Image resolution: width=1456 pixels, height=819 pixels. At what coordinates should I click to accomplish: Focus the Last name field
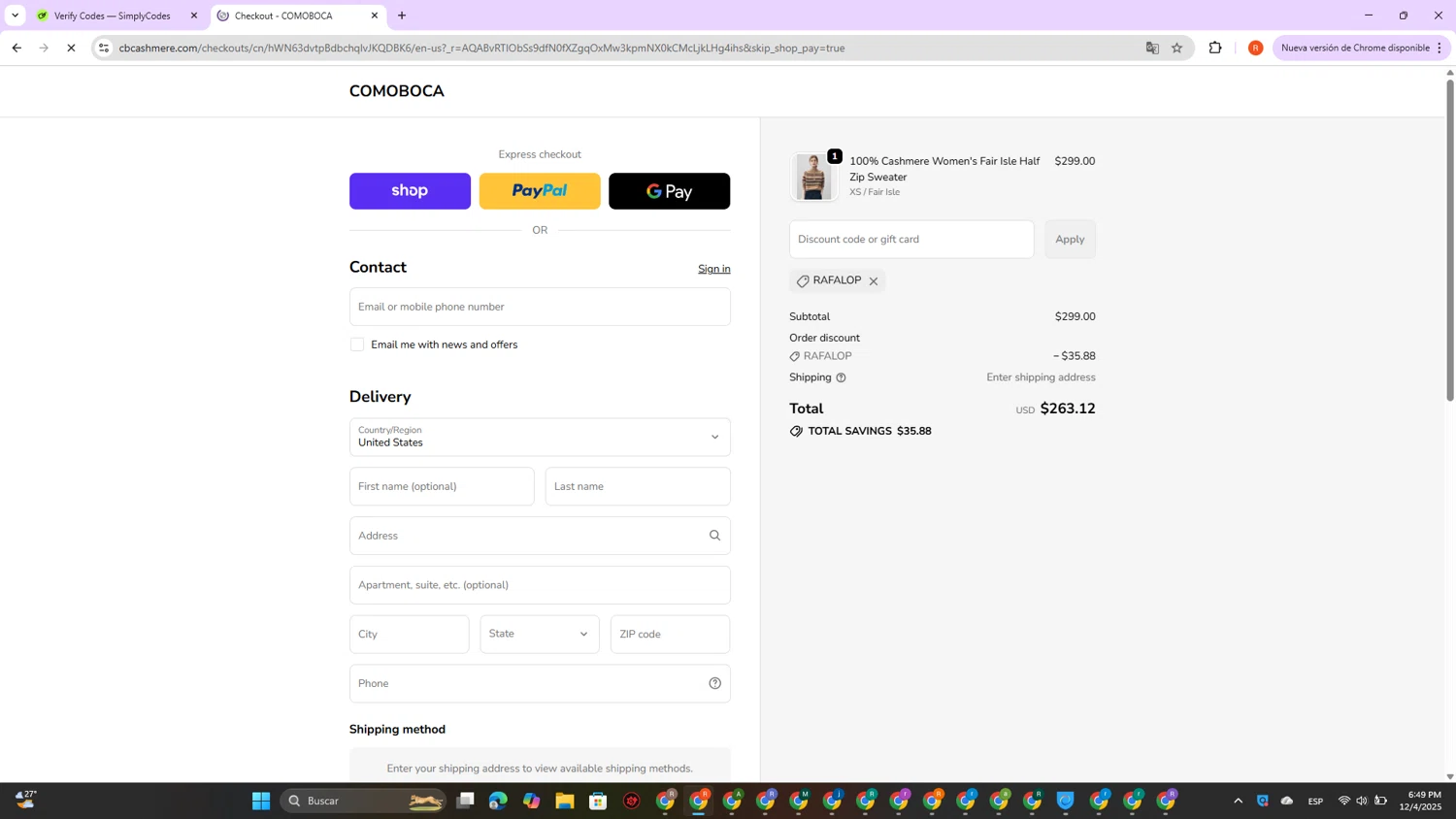638,486
